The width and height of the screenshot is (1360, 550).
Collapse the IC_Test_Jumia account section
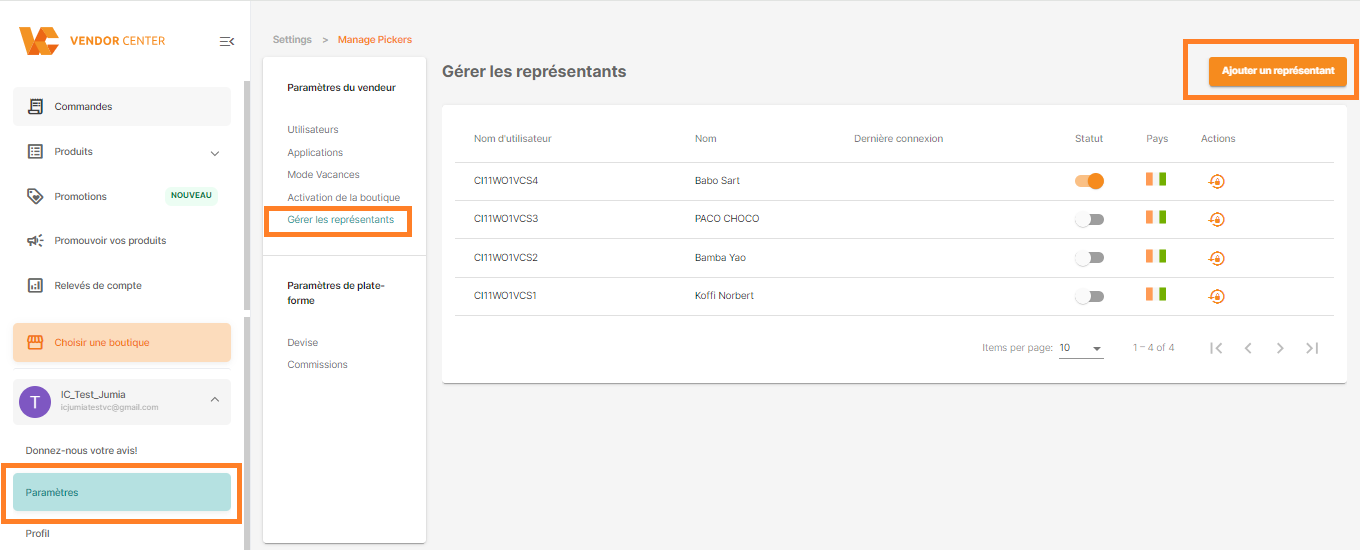coord(214,400)
